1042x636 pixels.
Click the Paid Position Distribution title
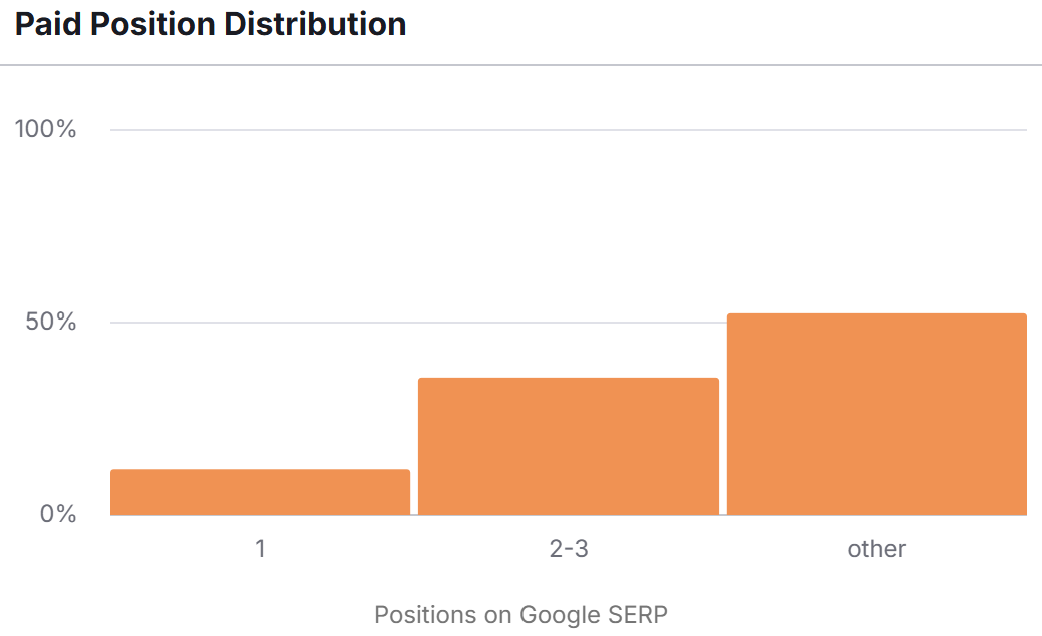(210, 24)
